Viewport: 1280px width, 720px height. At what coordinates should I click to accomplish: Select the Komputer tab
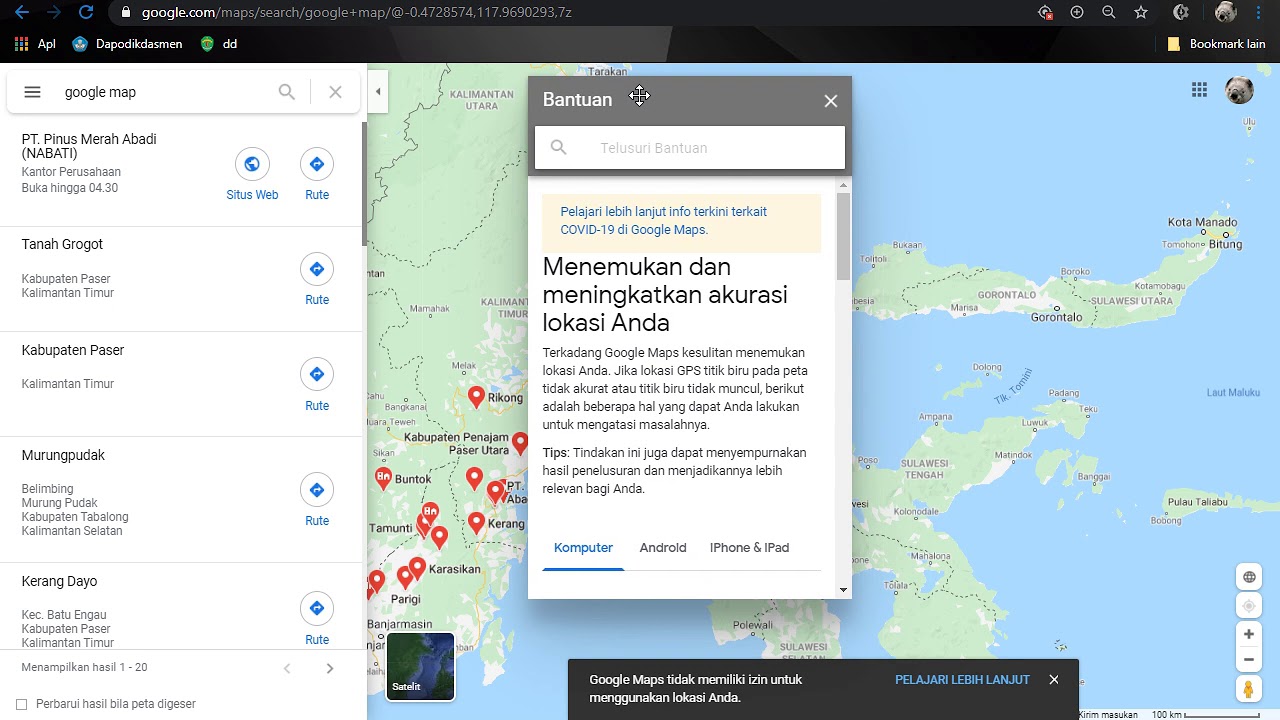coord(583,548)
